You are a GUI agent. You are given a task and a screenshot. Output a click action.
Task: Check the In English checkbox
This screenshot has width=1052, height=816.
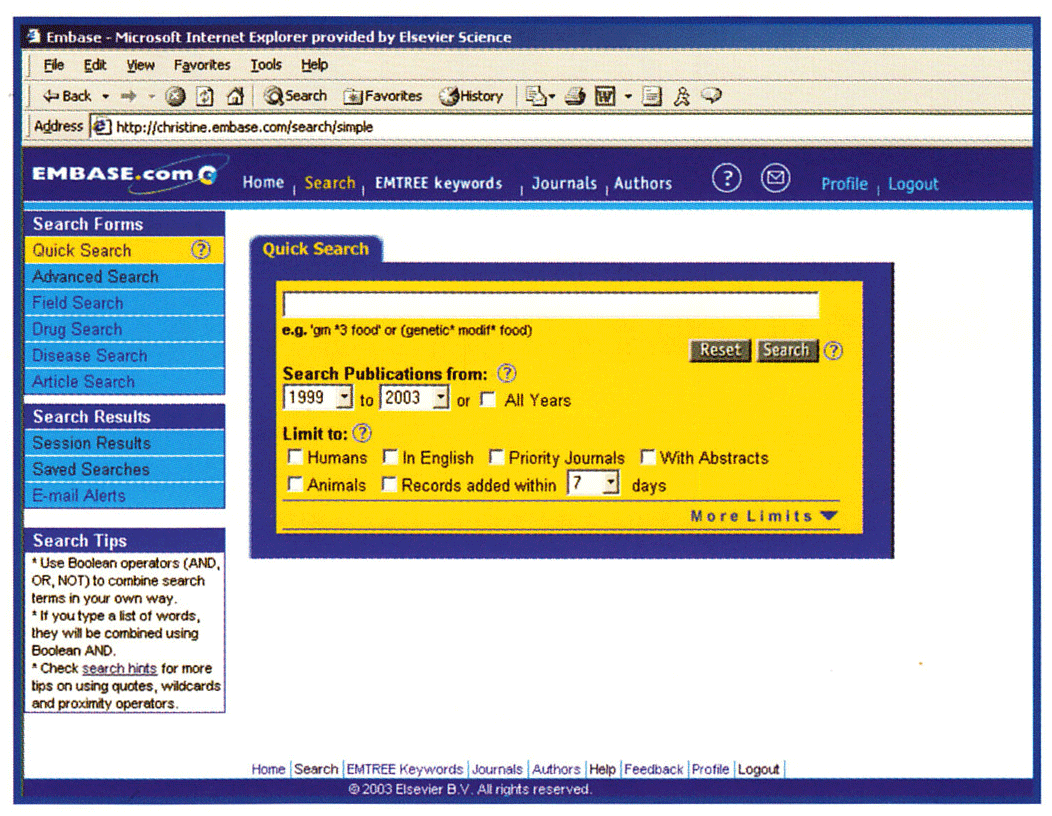390,457
